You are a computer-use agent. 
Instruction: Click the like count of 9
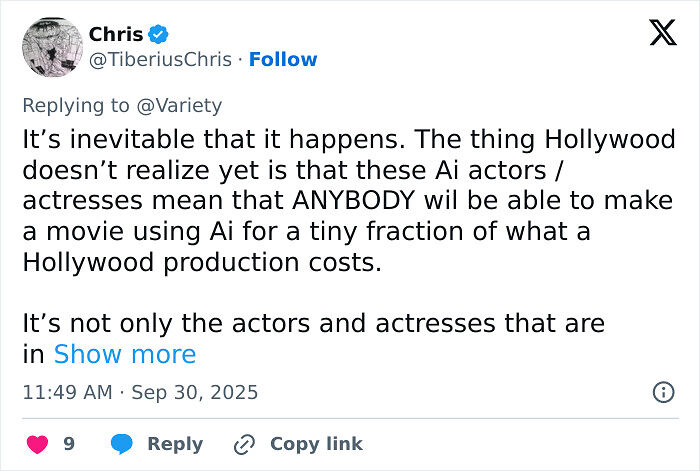pos(69,444)
